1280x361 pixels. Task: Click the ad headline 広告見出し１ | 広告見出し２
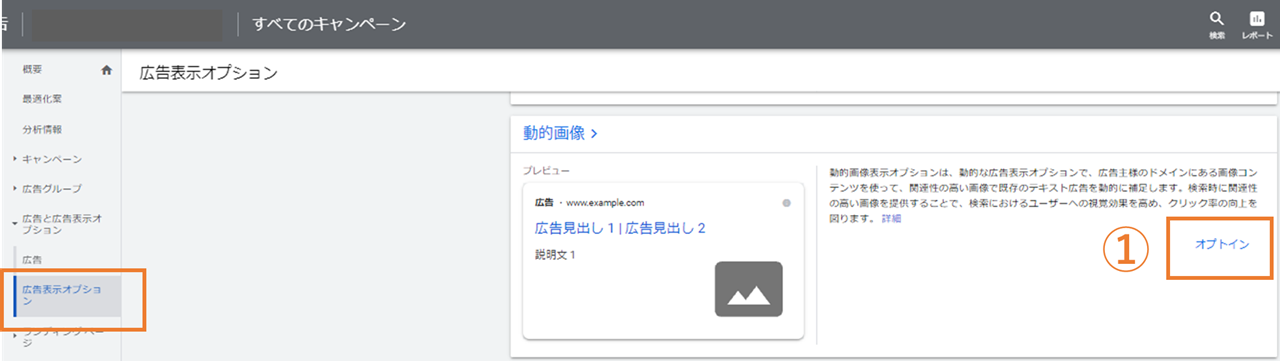621,229
